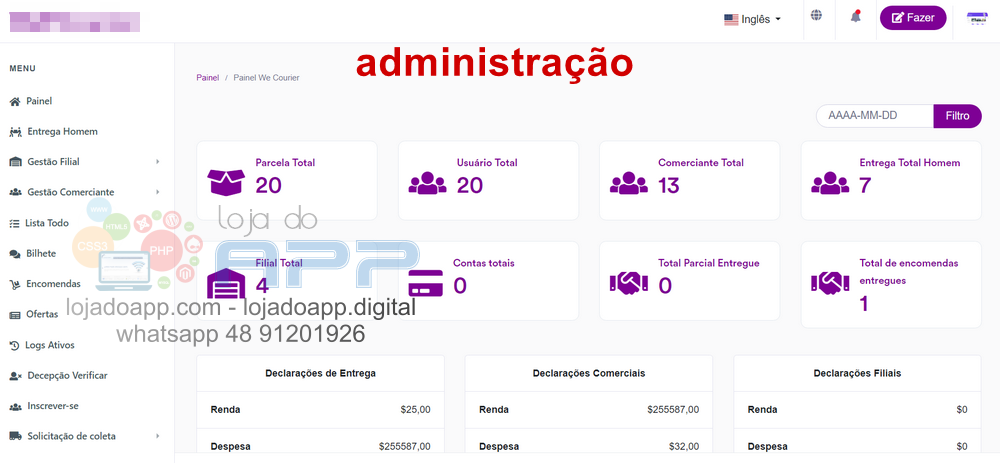
Task: Click Entrega Total Homem people icon
Action: point(830,183)
